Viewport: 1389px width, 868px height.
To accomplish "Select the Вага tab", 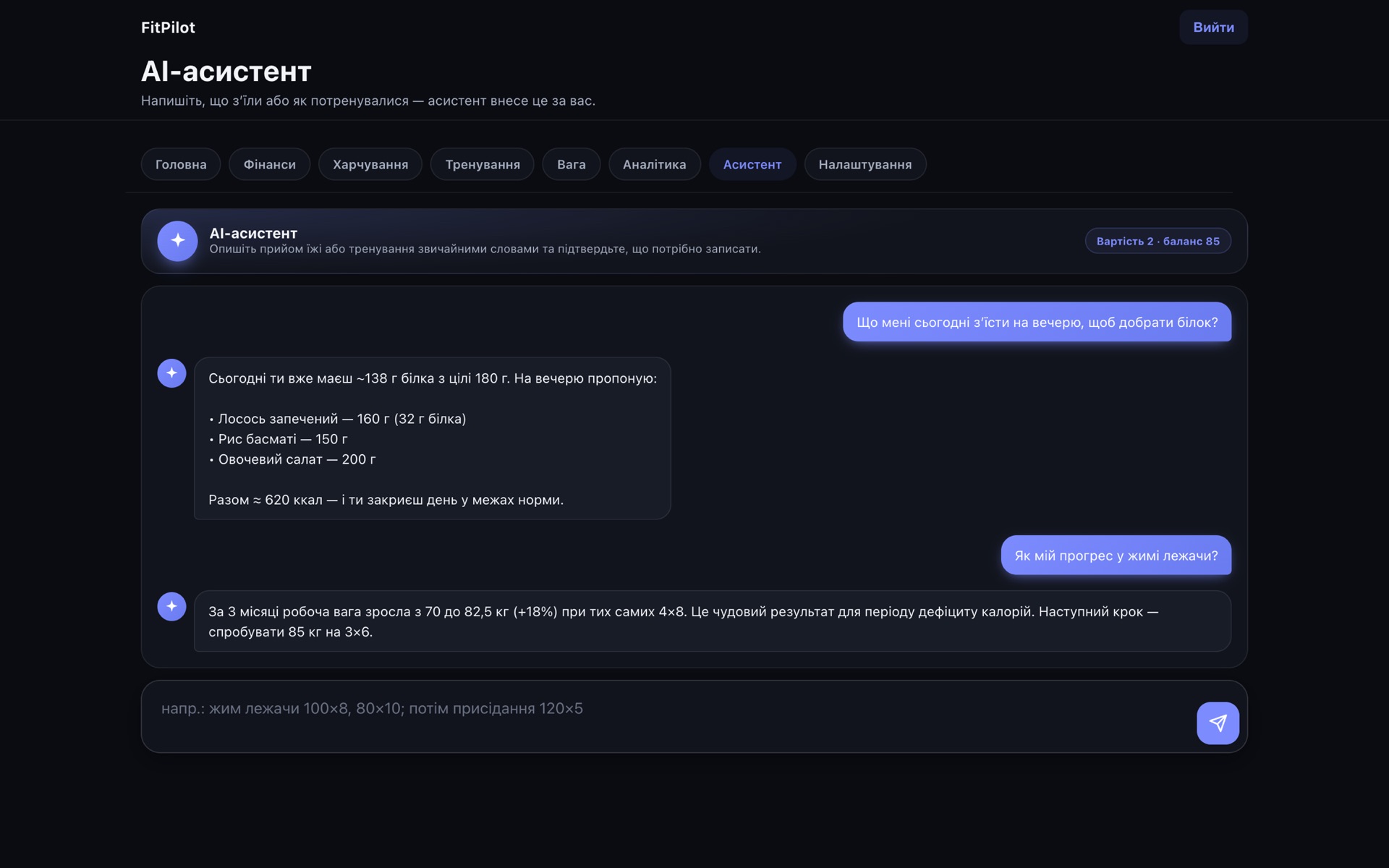I will (x=572, y=164).
